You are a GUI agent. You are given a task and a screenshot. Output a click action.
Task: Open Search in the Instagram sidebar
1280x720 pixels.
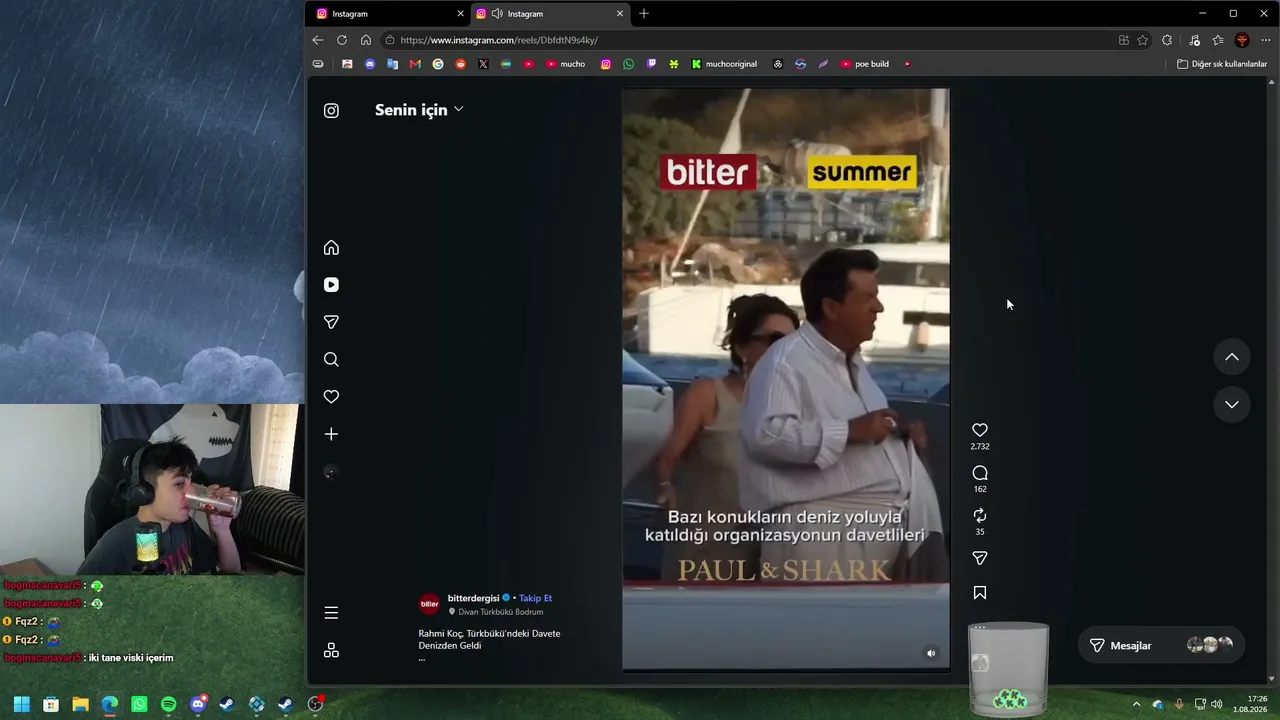331,360
